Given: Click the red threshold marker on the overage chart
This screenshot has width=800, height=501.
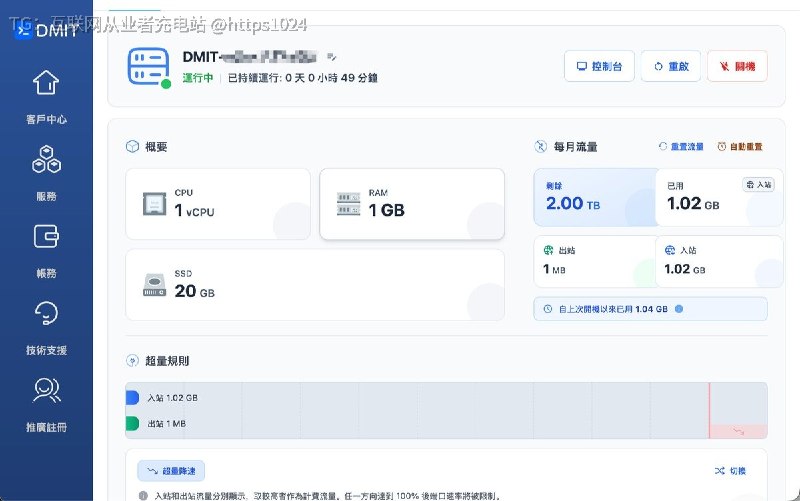Looking at the screenshot, I should (709, 410).
